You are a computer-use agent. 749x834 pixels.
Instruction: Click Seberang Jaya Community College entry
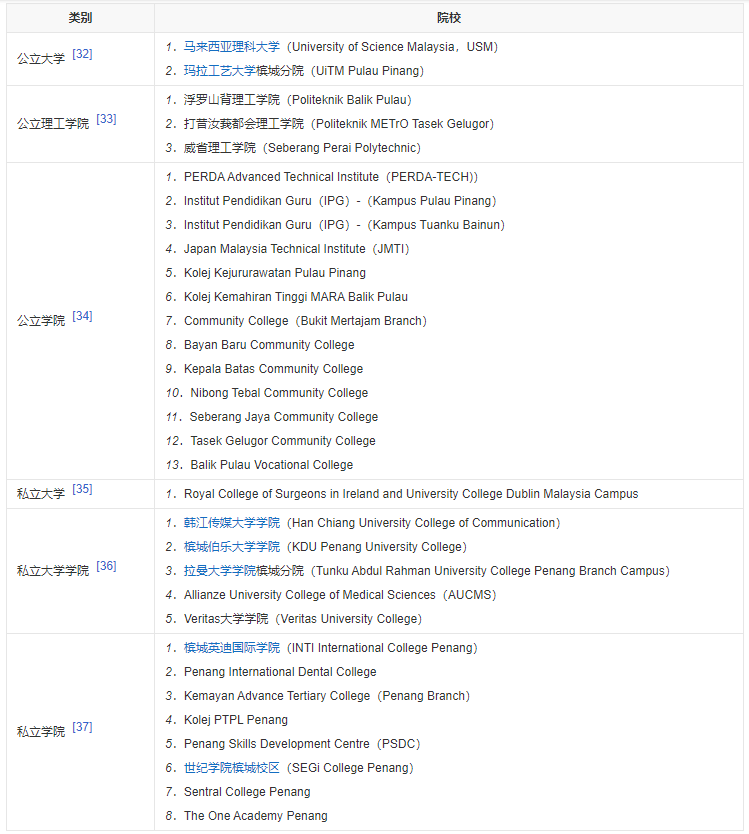[x=284, y=416]
